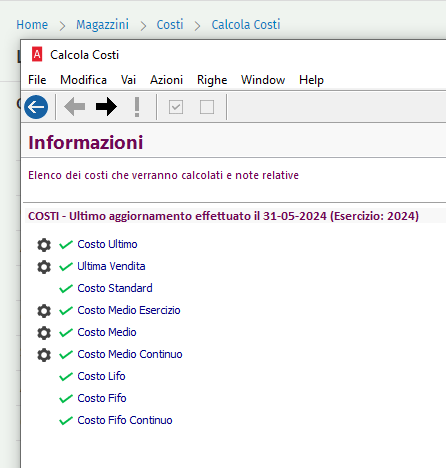Open the Righe menu
446x468 pixels.
212,80
